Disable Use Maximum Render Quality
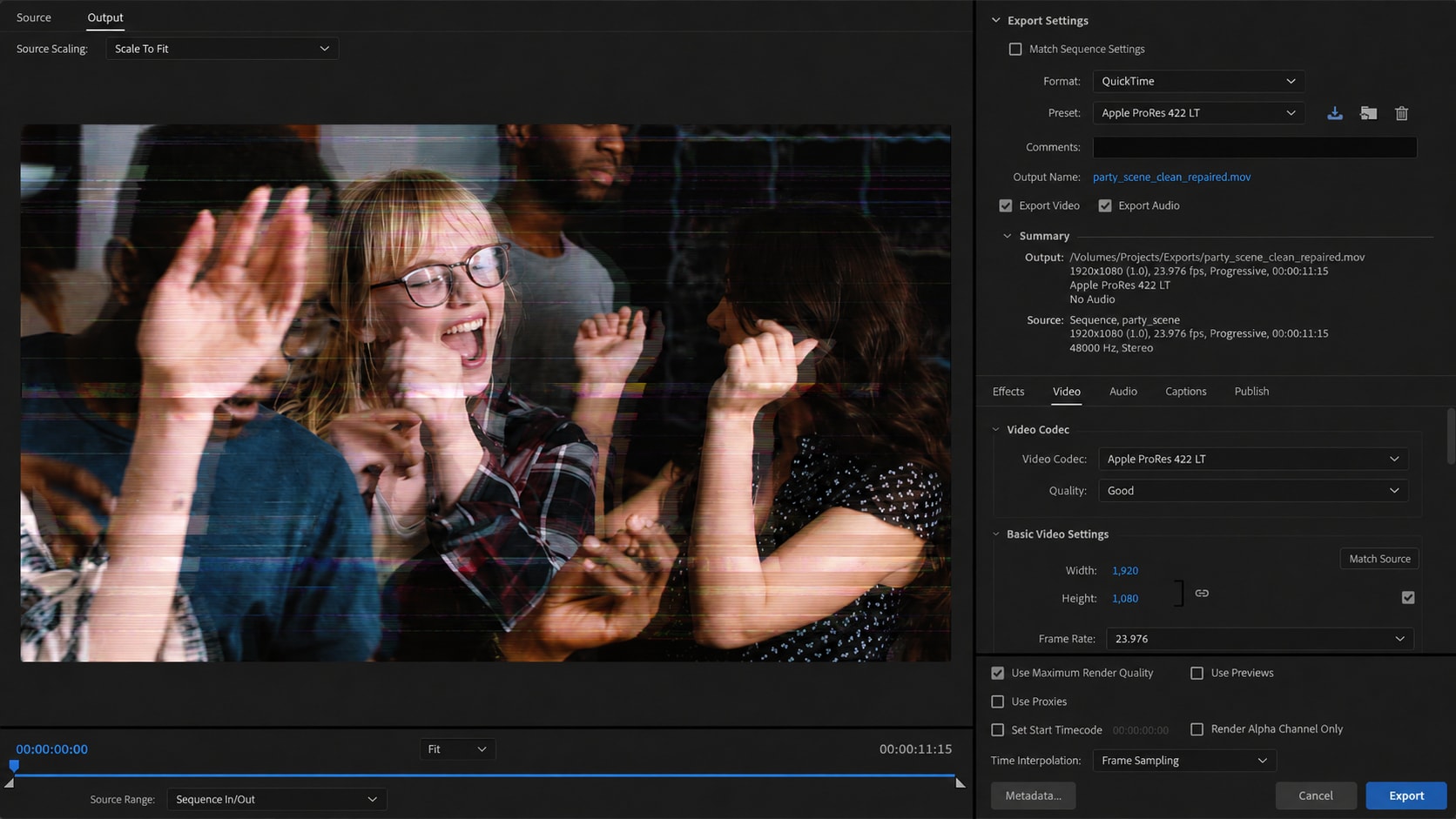 pos(998,673)
